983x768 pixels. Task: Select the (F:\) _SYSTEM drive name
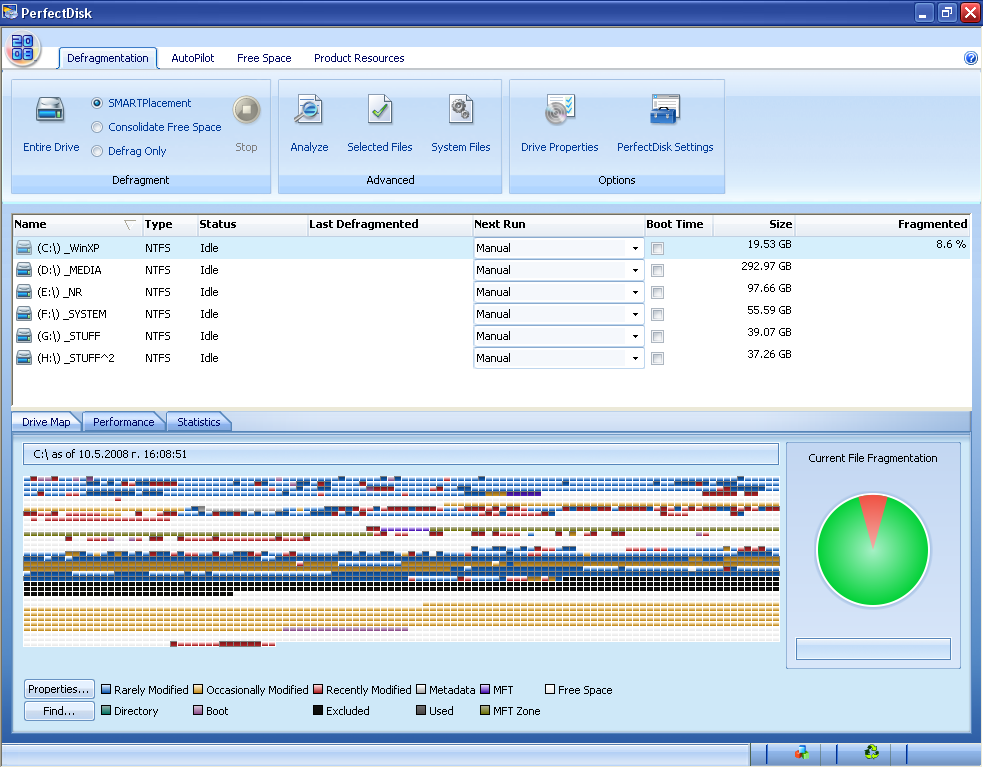click(71, 314)
